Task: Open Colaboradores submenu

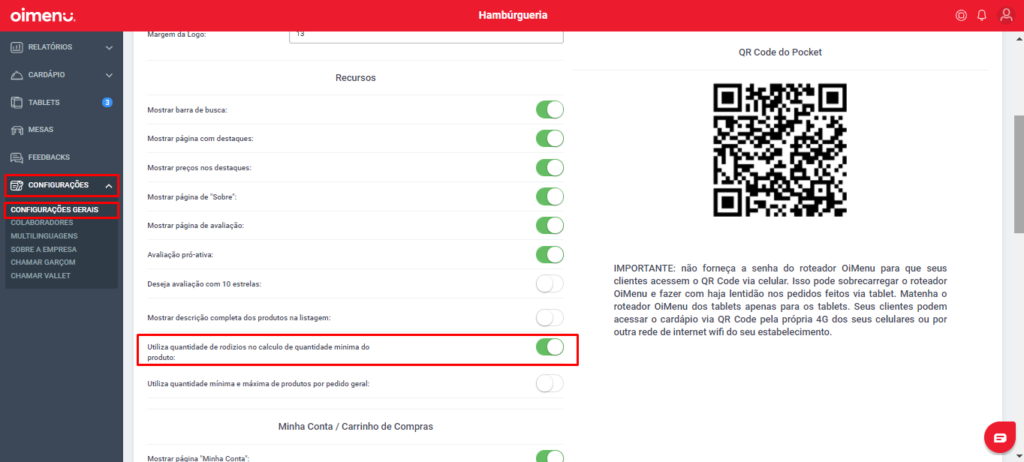Action: pyautogui.click(x=43, y=223)
